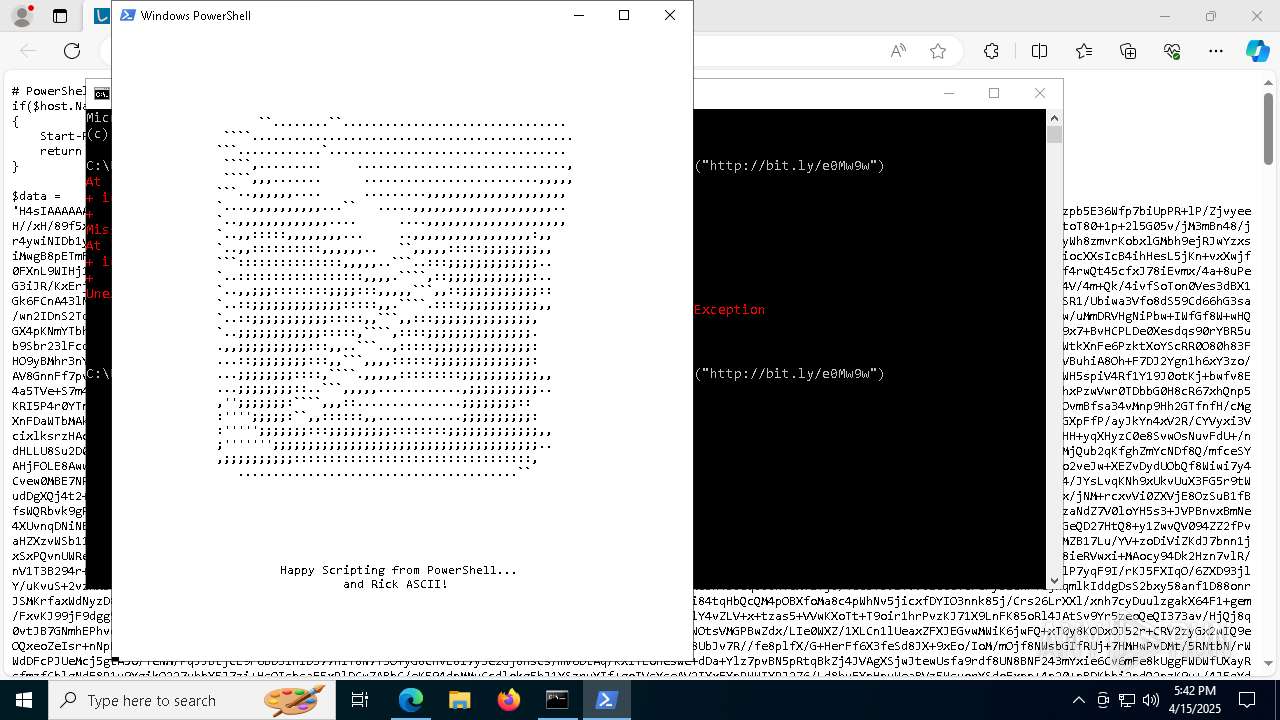The height and width of the screenshot is (720, 1280).
Task: Open the Windows Start menu
Action: click(x=24, y=700)
